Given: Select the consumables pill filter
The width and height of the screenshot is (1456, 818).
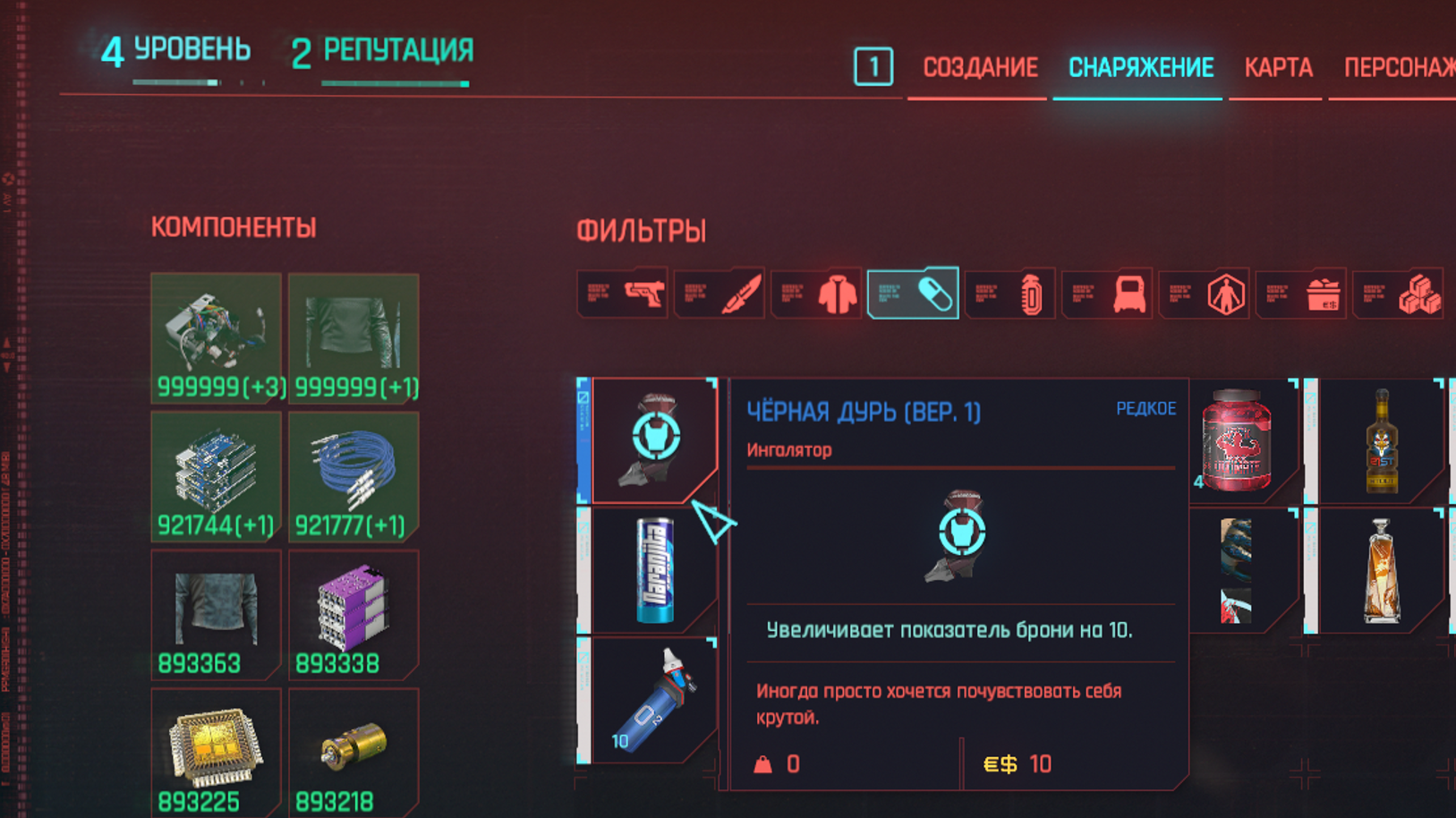Looking at the screenshot, I should click(x=913, y=293).
